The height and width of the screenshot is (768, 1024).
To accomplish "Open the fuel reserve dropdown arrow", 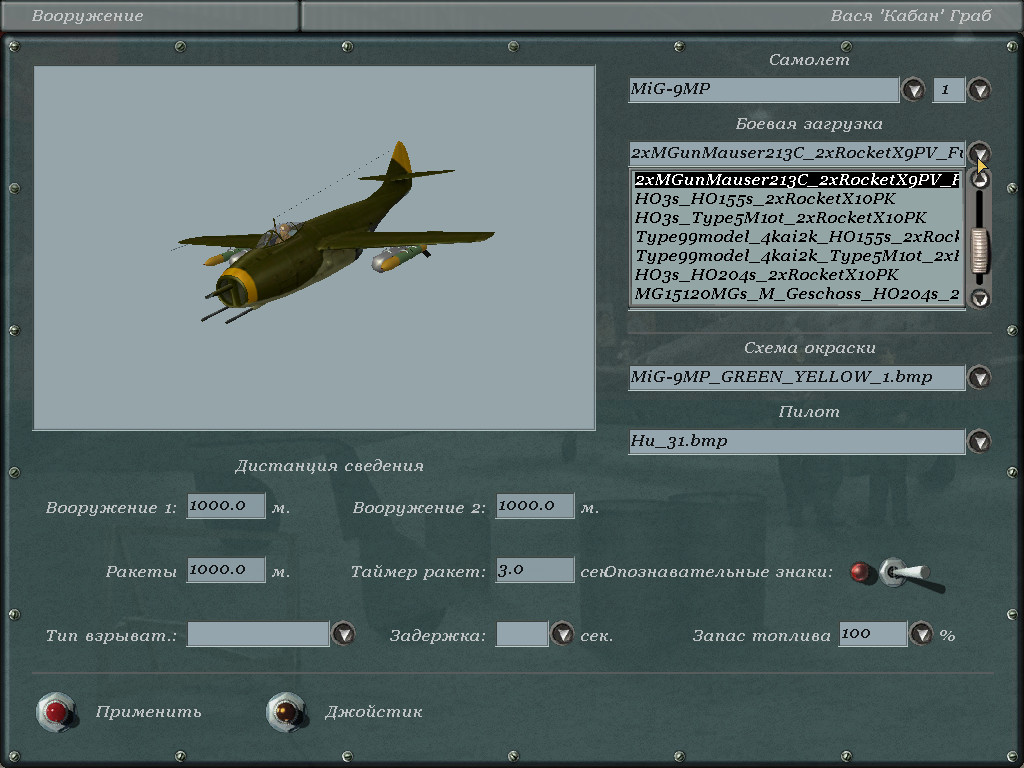I will [x=921, y=634].
